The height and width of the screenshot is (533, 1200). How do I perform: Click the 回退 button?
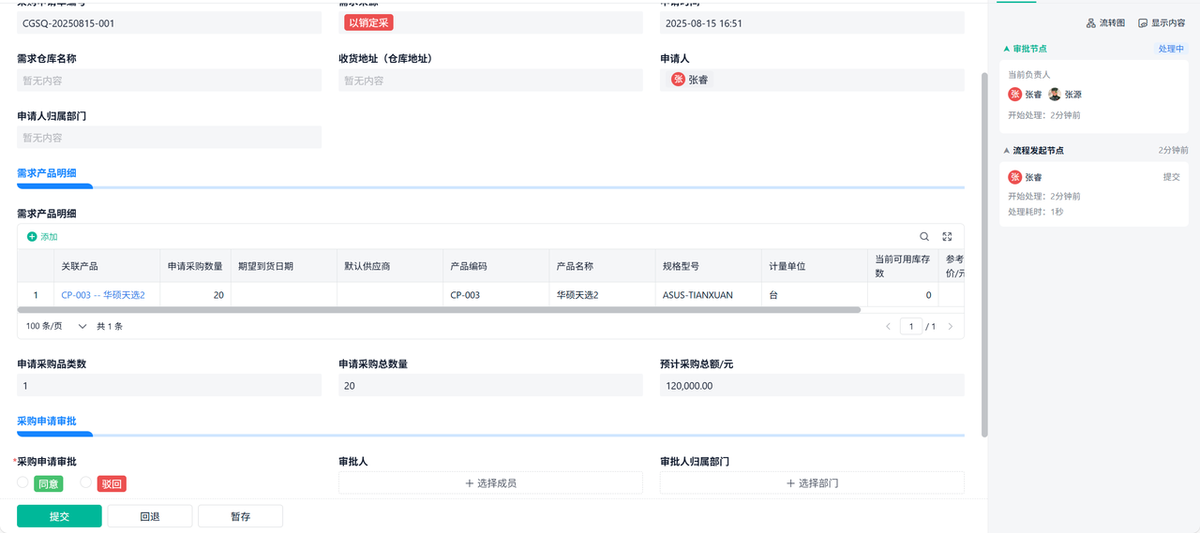point(150,516)
